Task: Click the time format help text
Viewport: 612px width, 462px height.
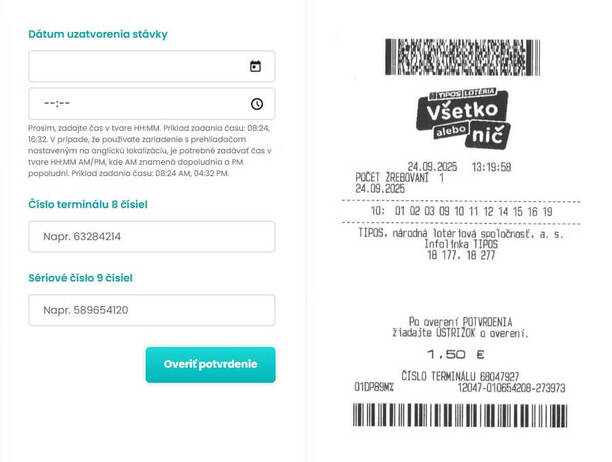Action: tap(150, 151)
